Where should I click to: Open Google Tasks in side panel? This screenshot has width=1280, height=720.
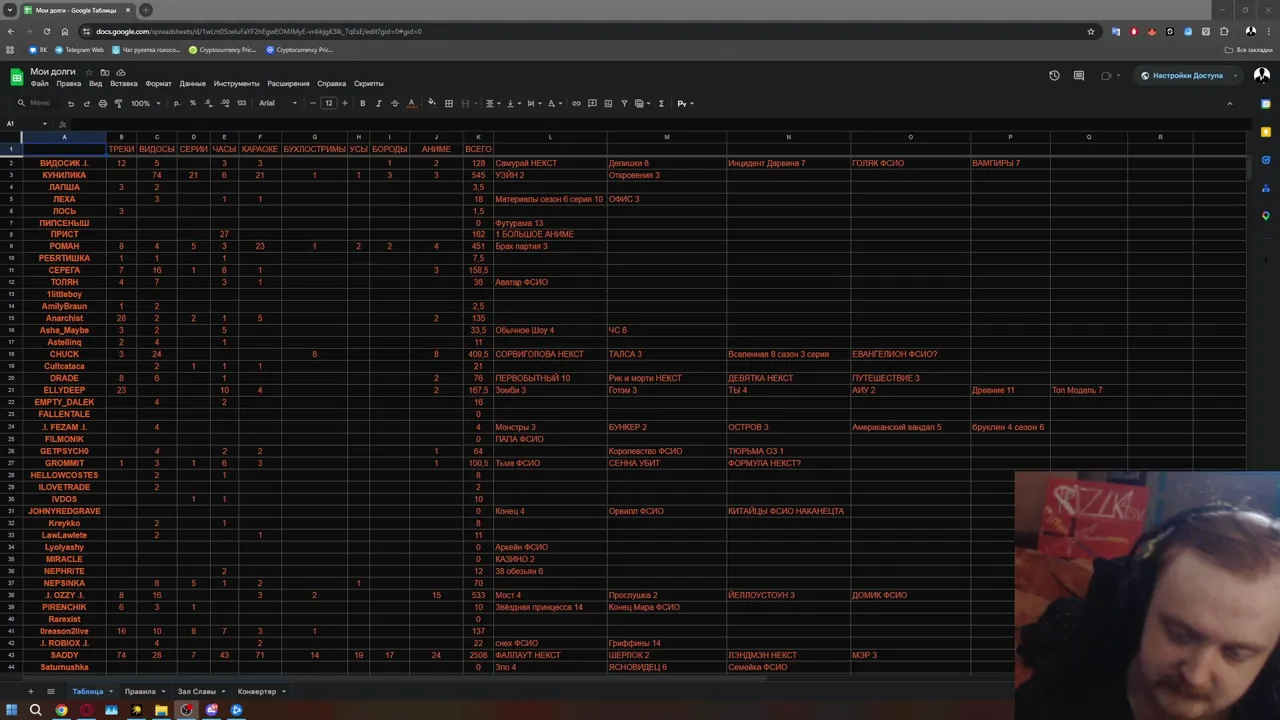(x=1266, y=160)
